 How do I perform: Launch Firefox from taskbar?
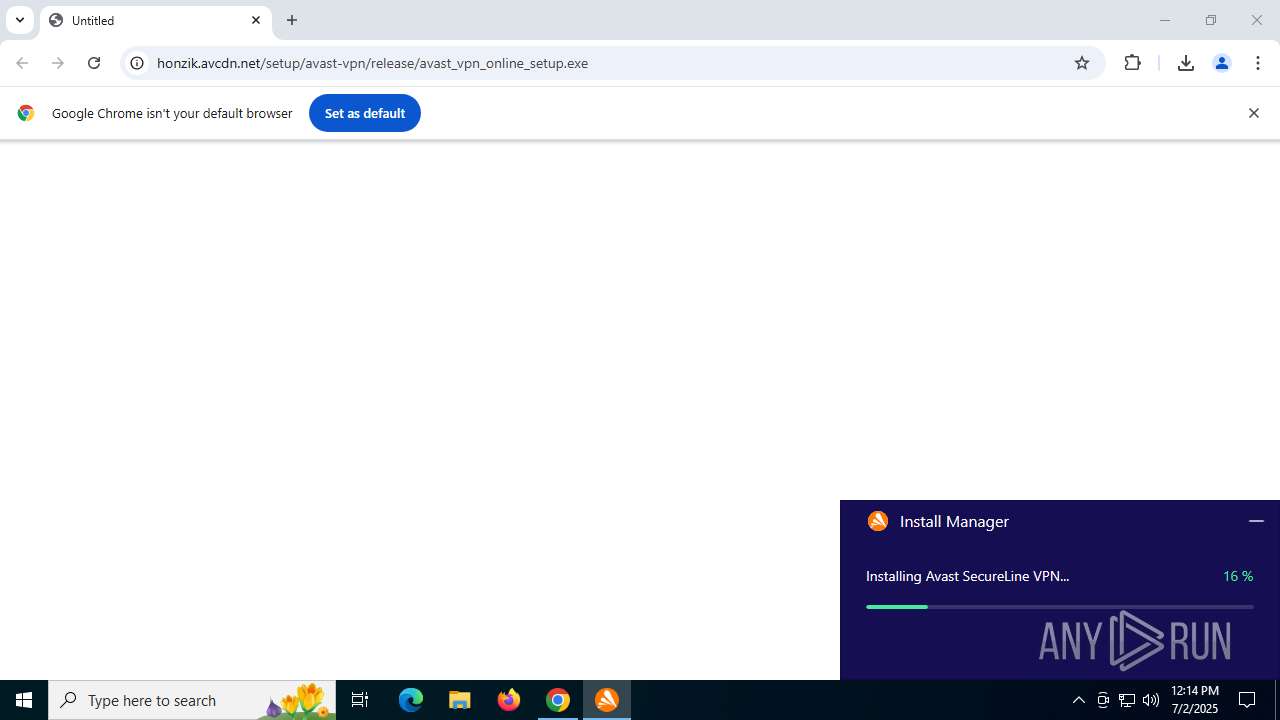click(509, 700)
